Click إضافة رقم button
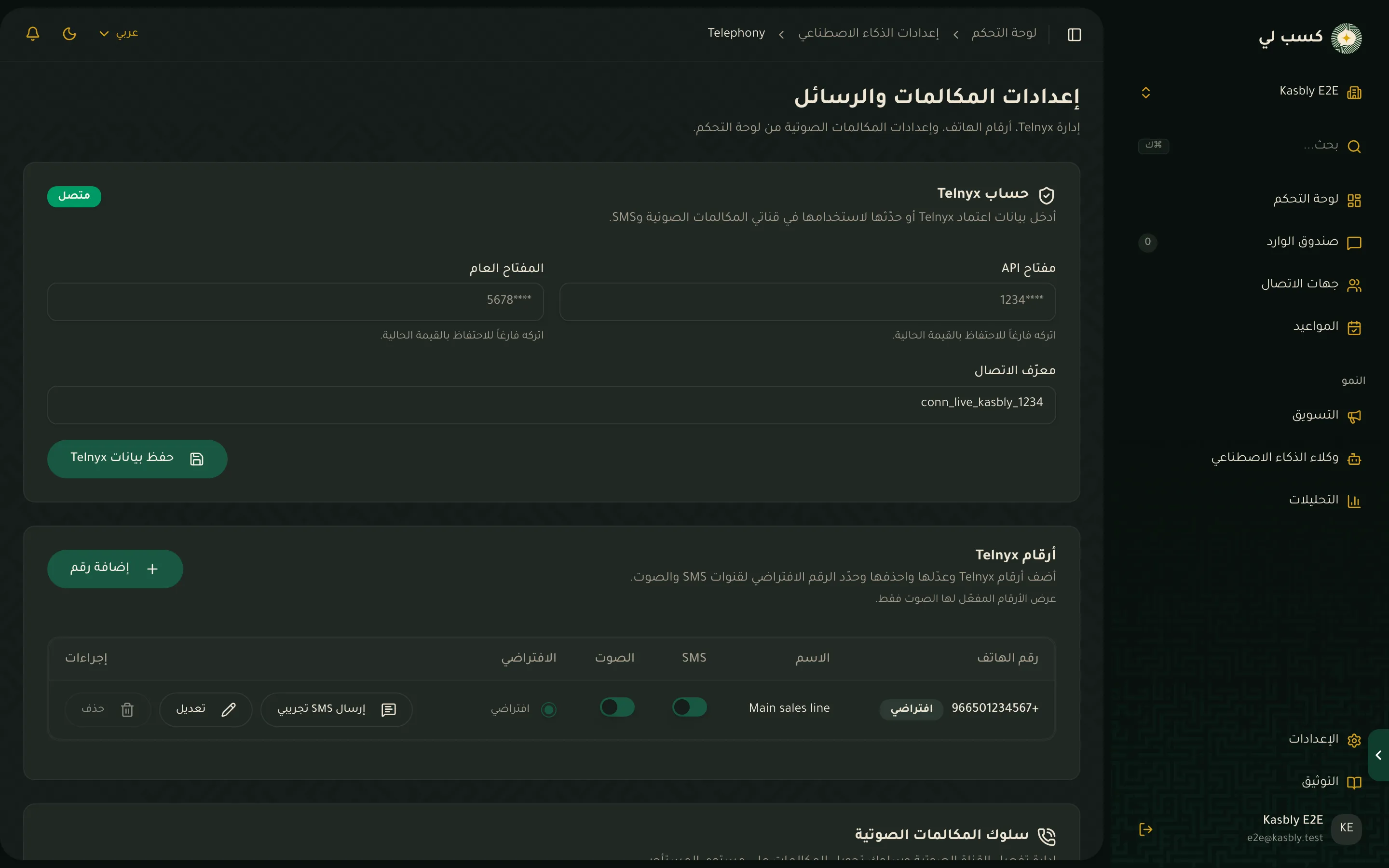The height and width of the screenshot is (868, 1389). click(x=115, y=569)
